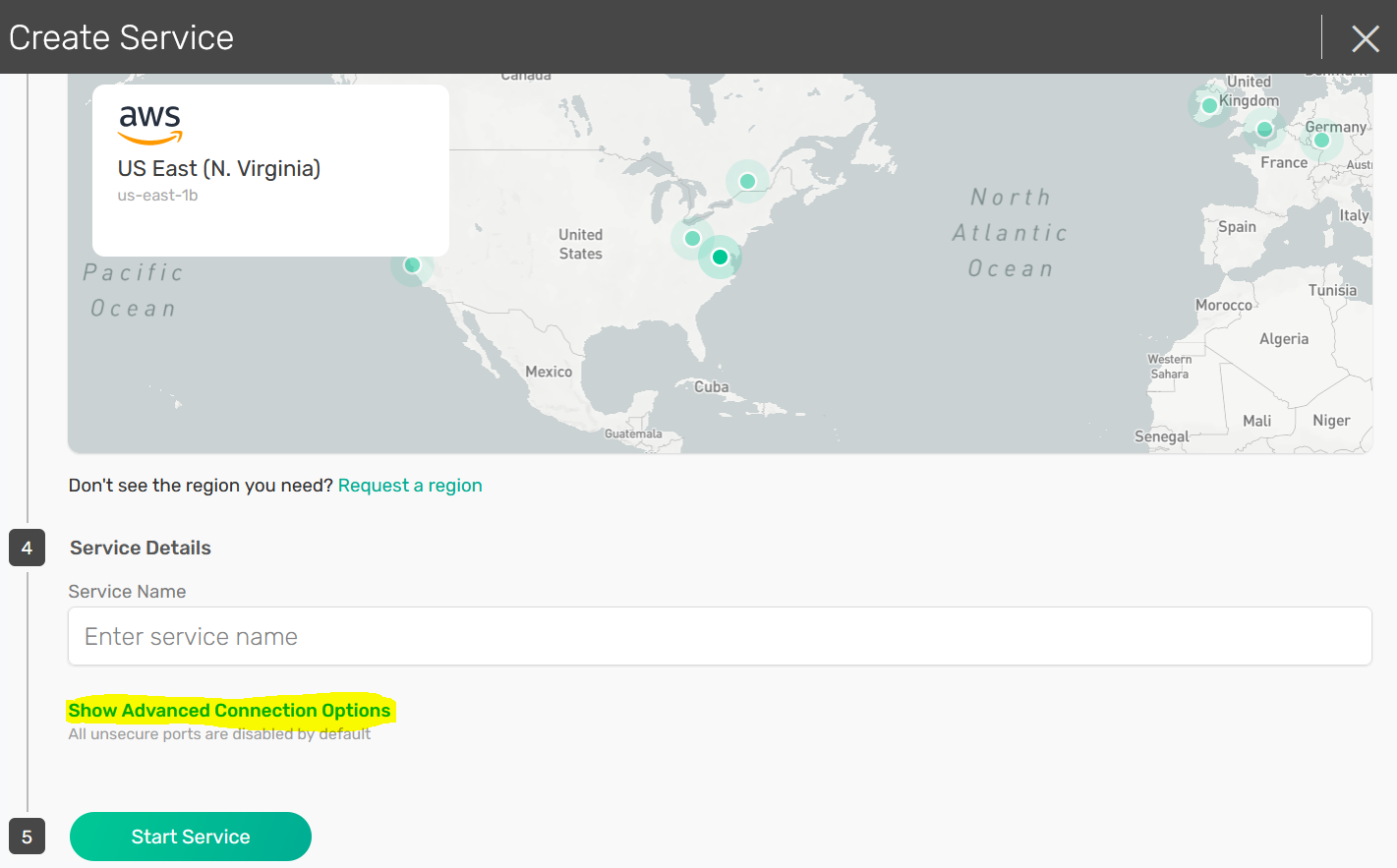Screen dimensions: 1397x868
Task: Open the Request a region link
Action: coord(410,486)
